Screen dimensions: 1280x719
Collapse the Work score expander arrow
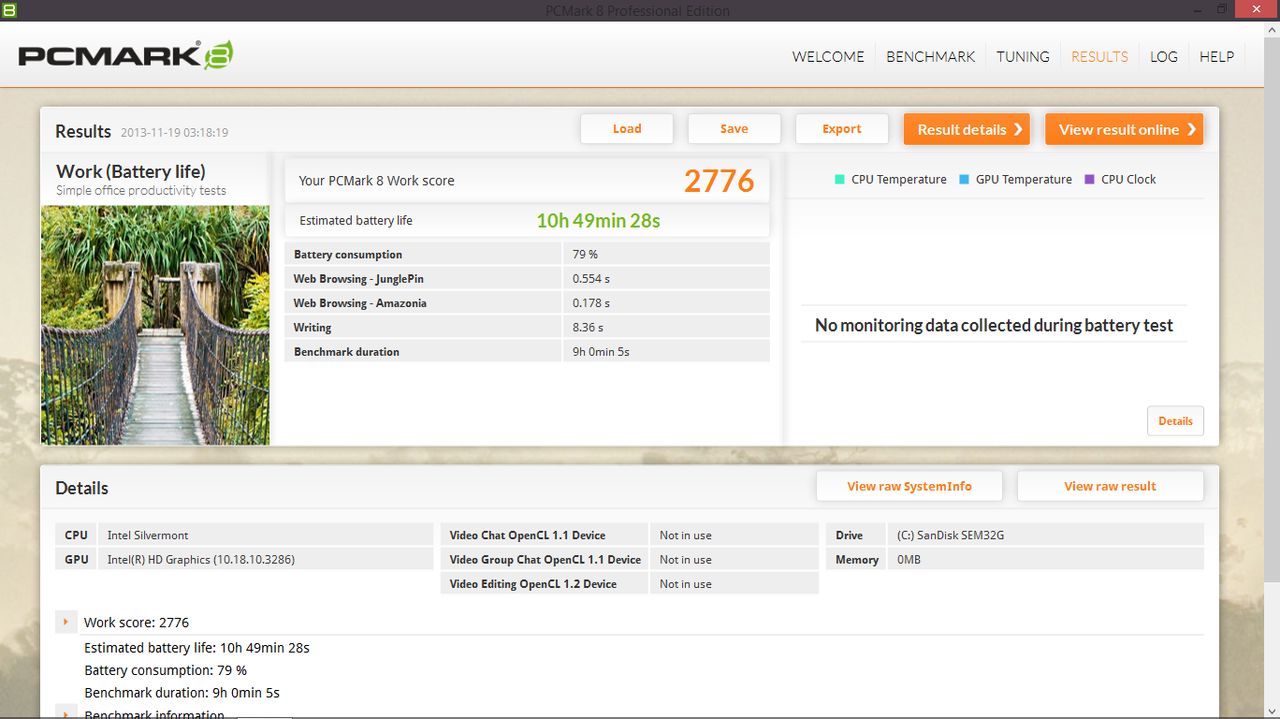(65, 622)
